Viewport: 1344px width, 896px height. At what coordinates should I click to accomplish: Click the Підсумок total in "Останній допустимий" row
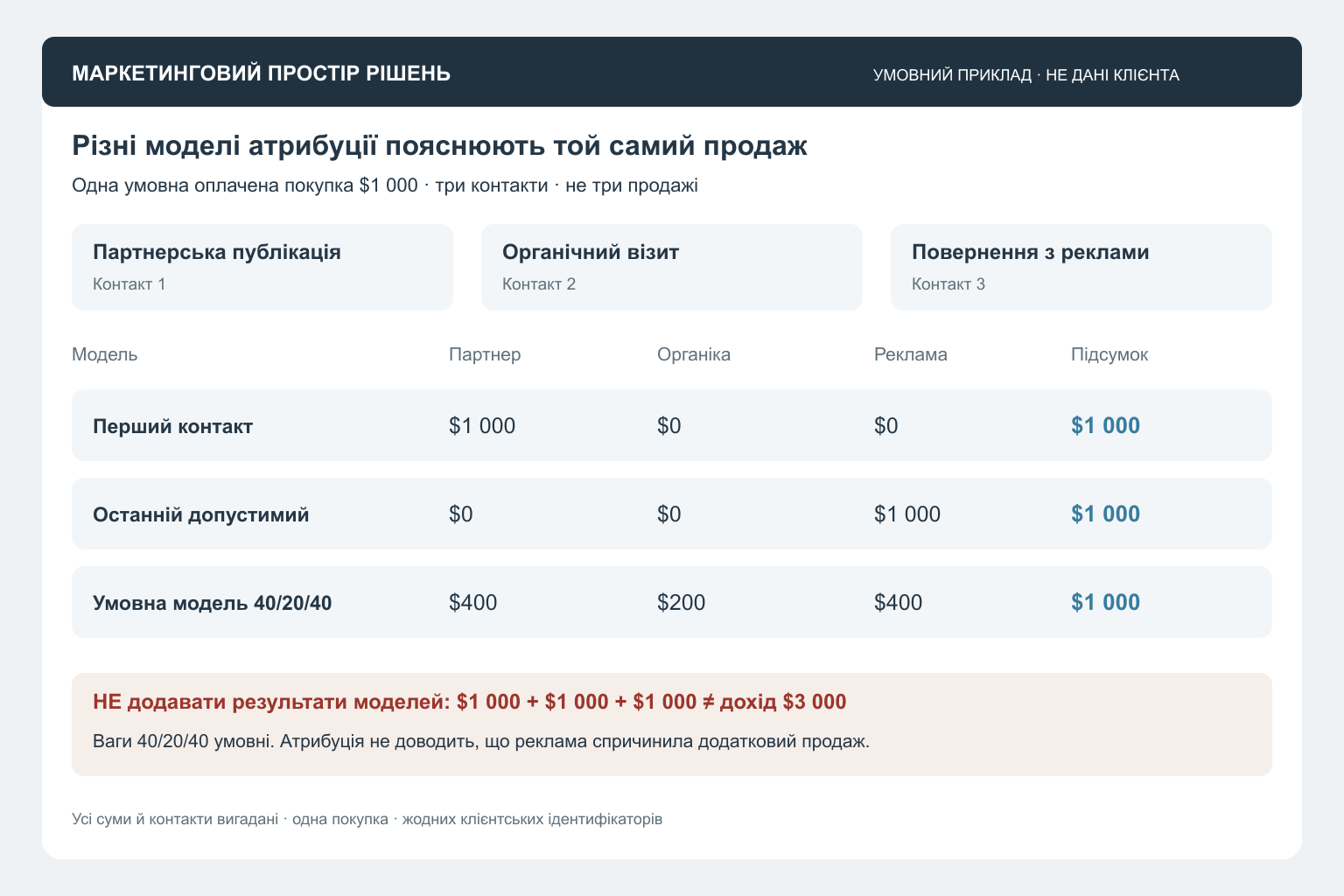click(1106, 514)
